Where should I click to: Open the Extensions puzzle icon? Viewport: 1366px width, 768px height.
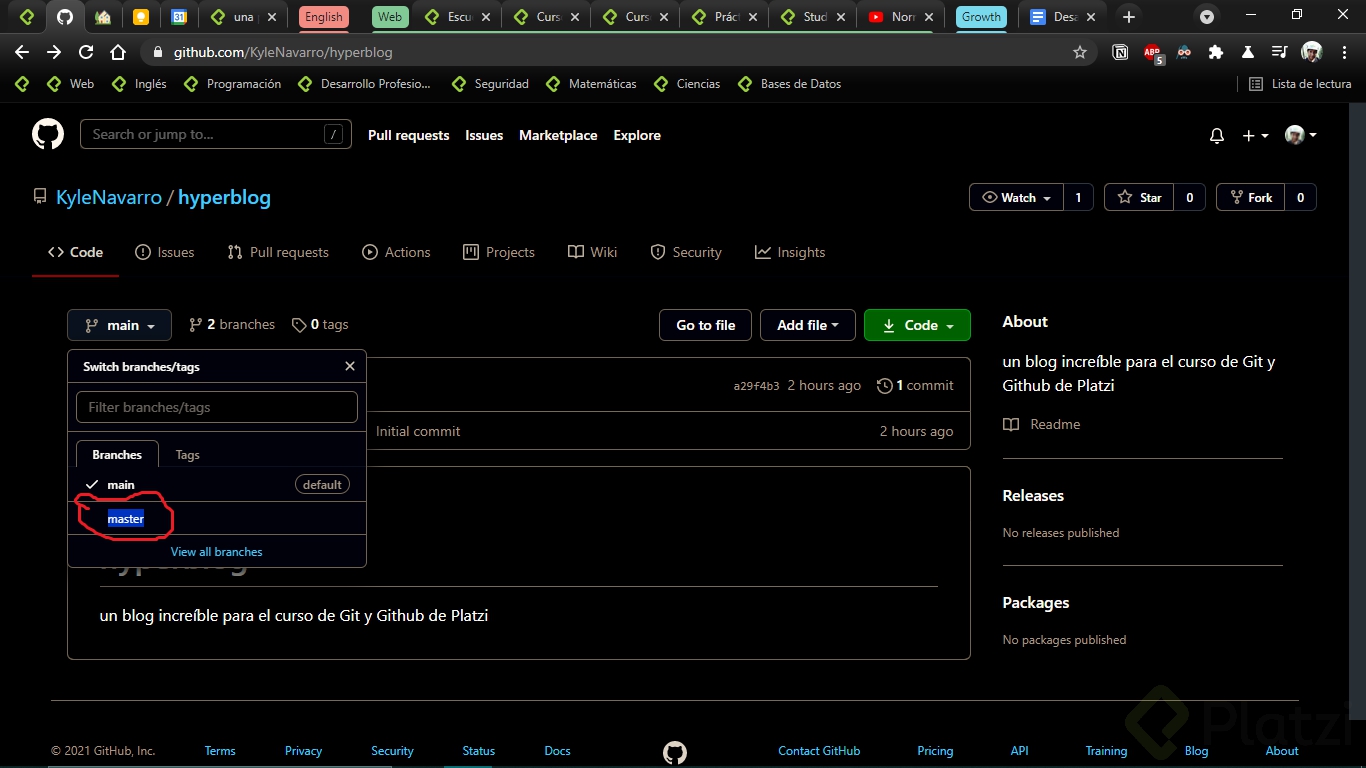(x=1216, y=52)
